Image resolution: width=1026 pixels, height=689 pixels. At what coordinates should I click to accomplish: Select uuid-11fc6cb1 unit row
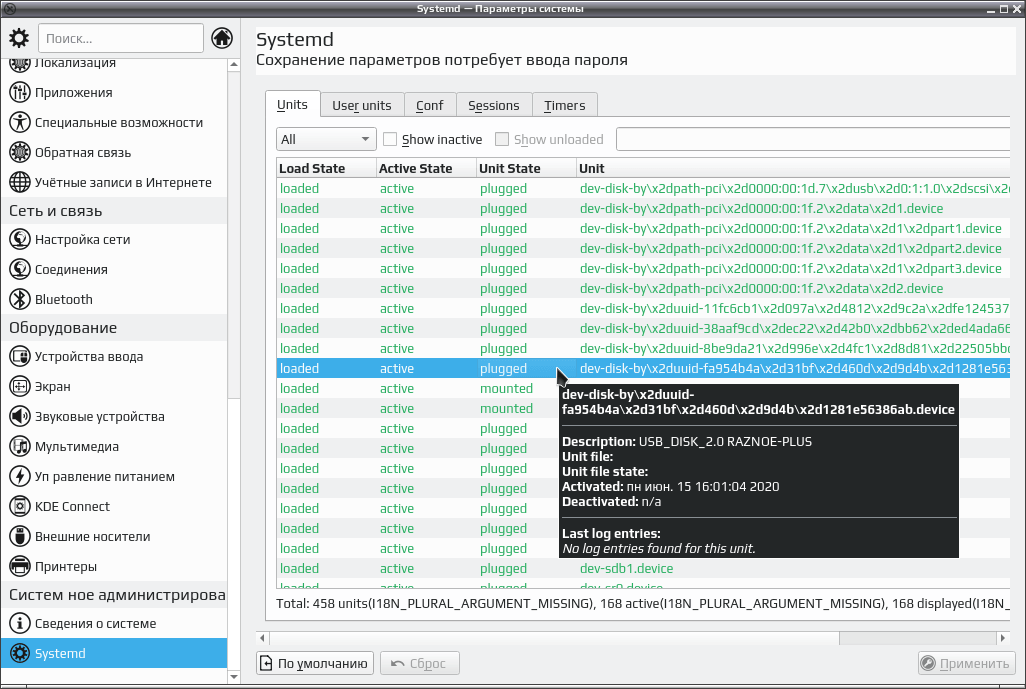pyautogui.click(x=643, y=308)
